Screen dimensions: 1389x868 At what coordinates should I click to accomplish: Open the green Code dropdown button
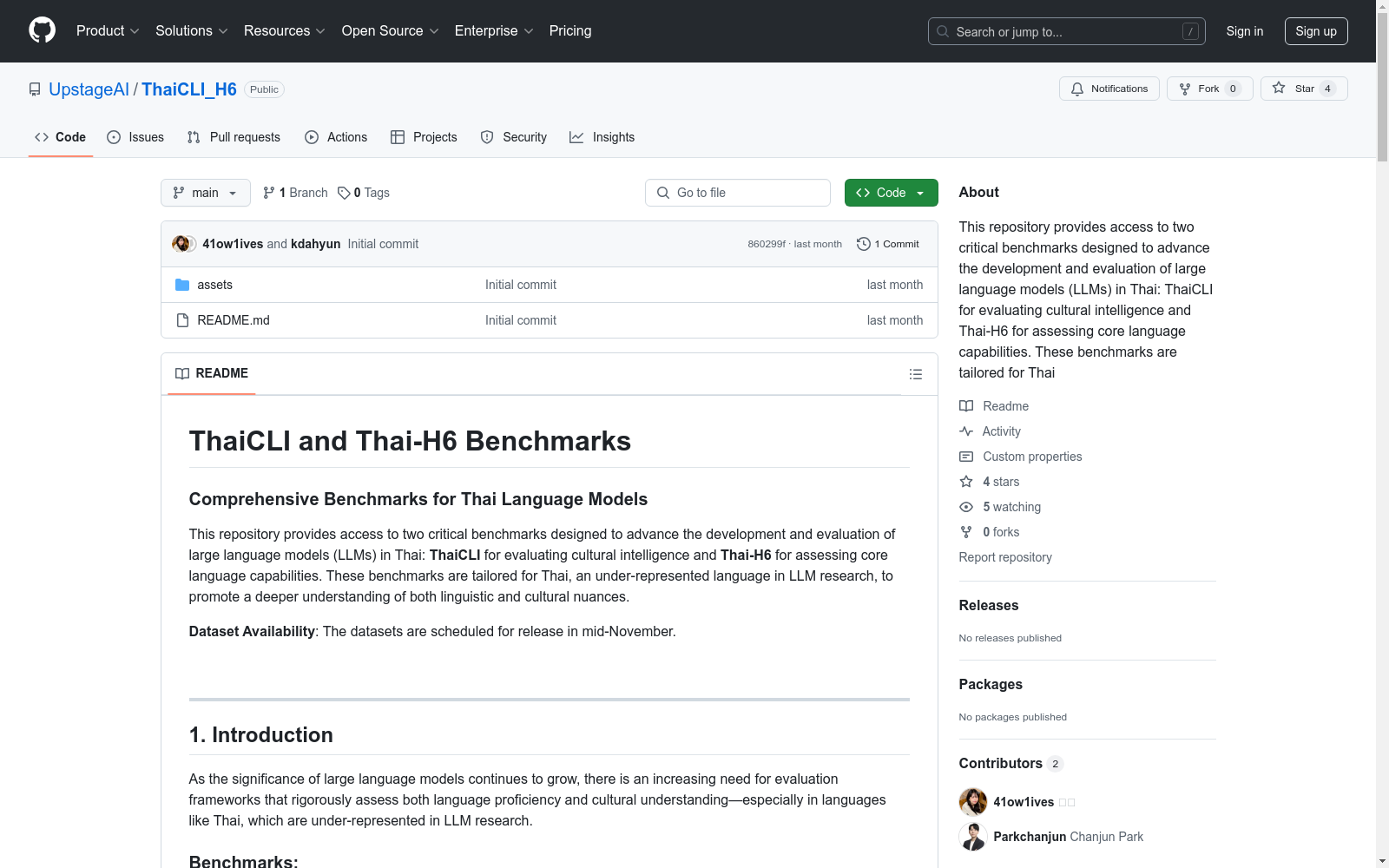coord(891,193)
